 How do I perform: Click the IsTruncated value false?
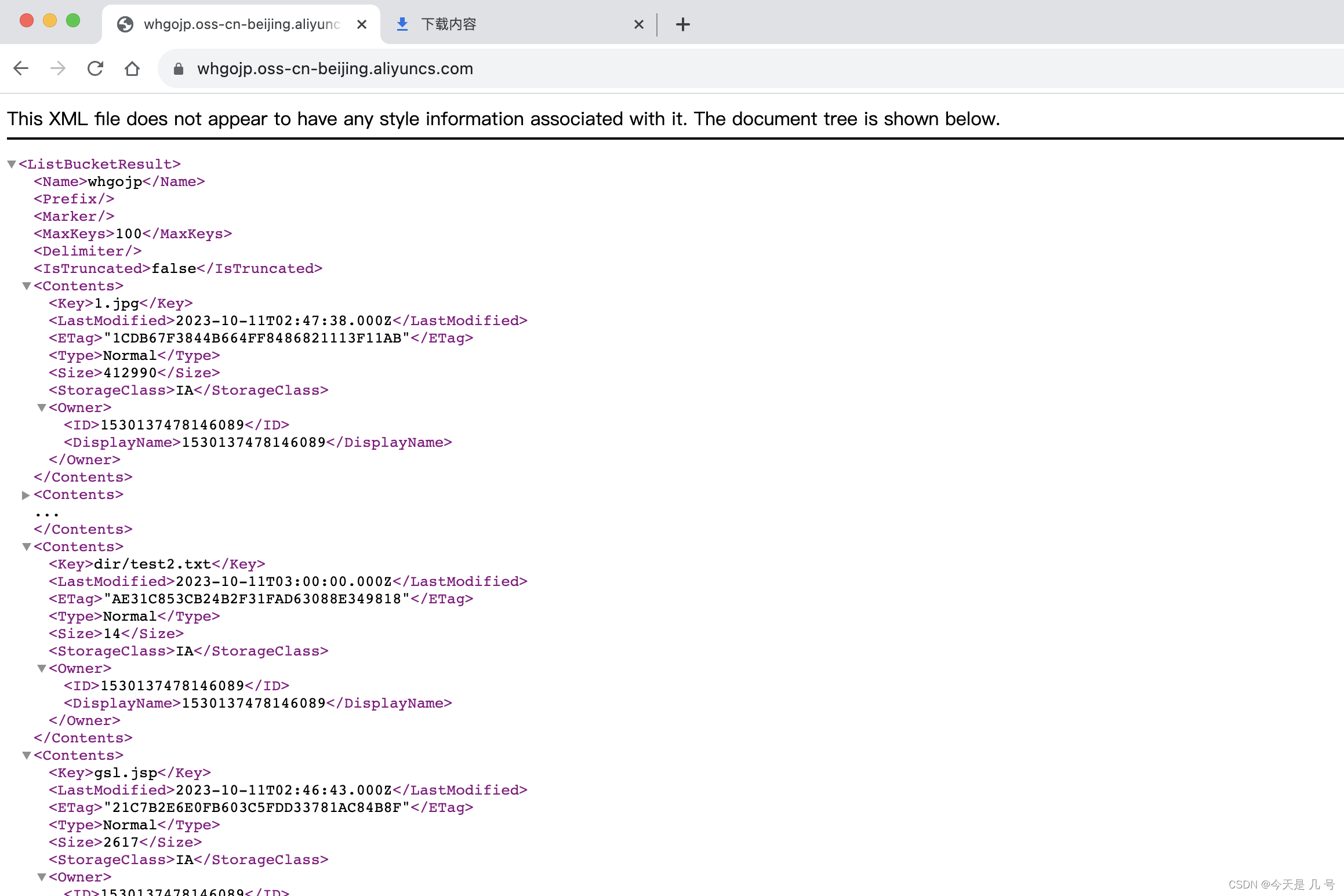click(174, 269)
